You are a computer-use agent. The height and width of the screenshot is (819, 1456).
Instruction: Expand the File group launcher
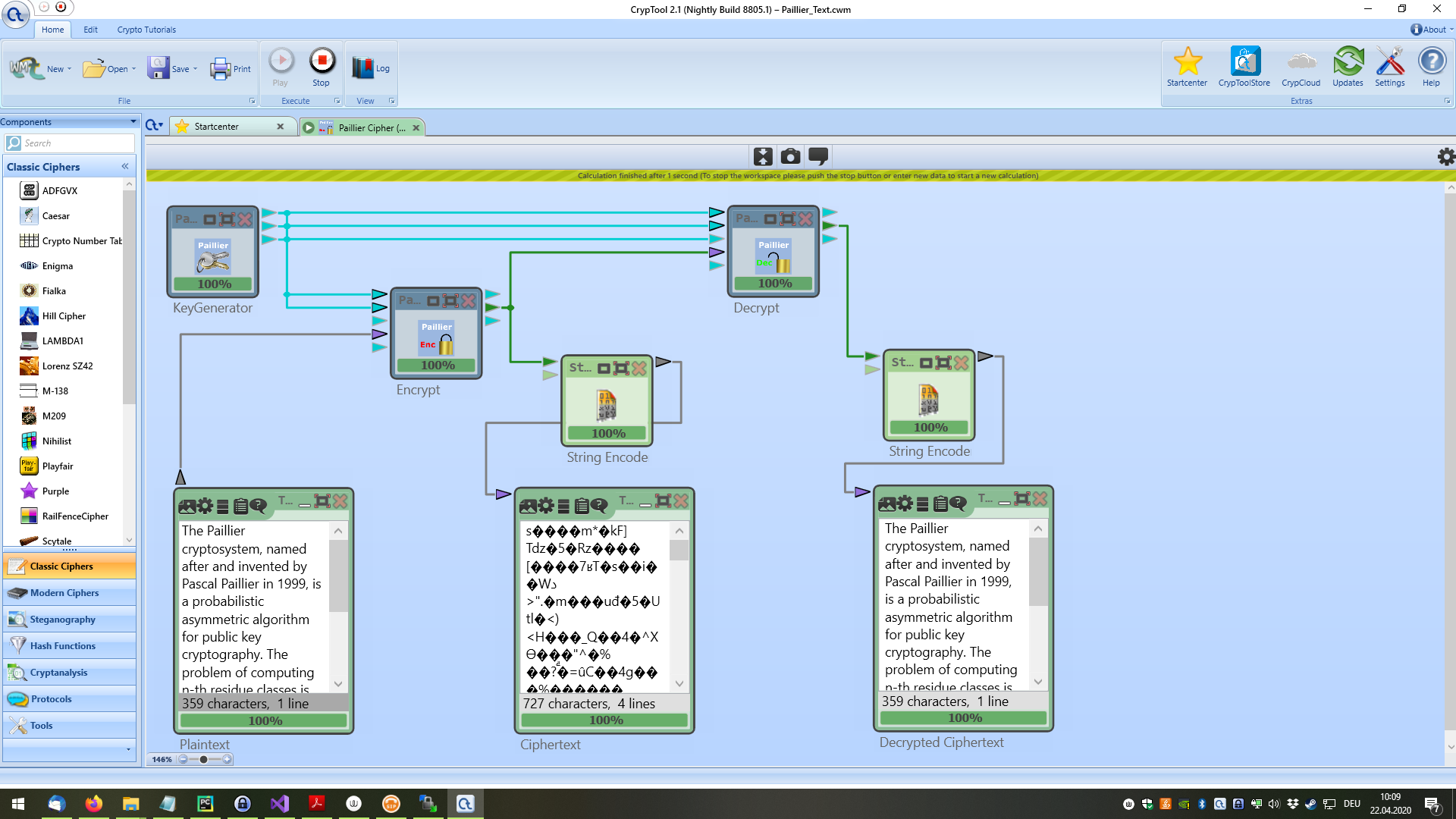click(x=253, y=101)
